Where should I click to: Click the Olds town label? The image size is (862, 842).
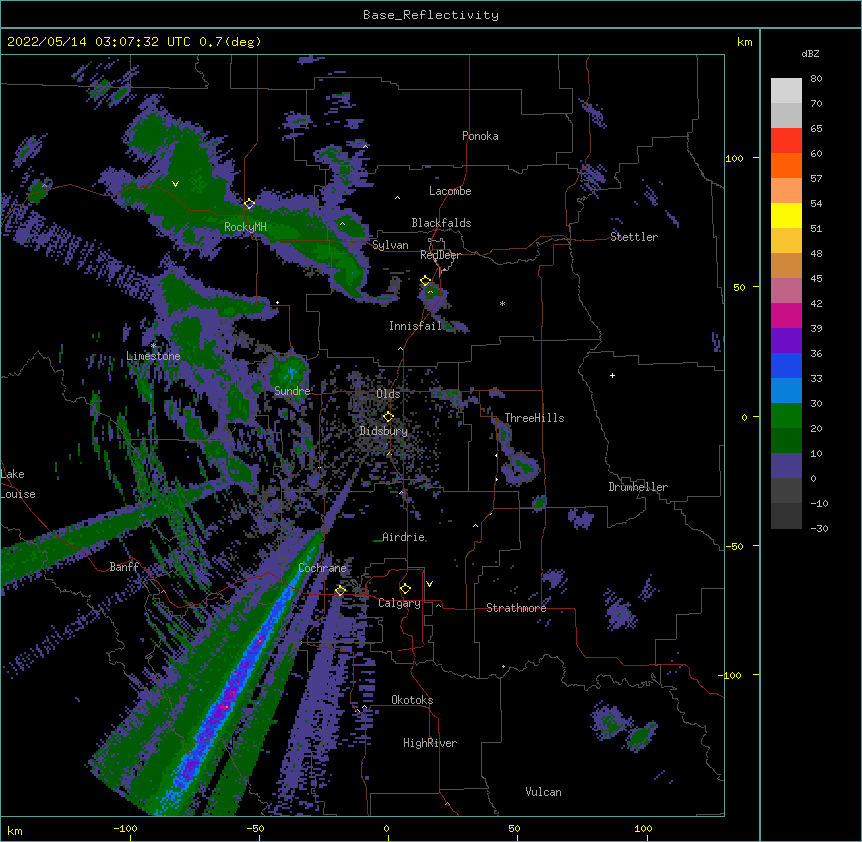point(388,394)
